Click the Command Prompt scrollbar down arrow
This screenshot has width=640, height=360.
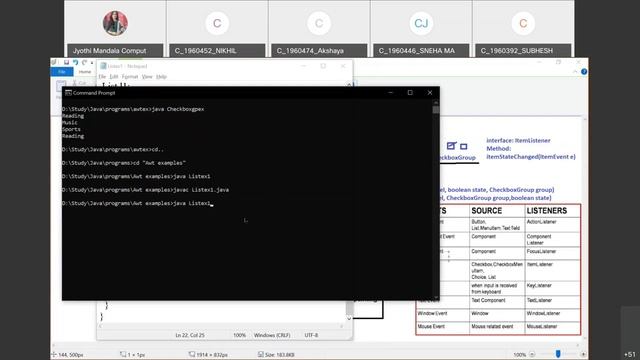[x=436, y=297]
